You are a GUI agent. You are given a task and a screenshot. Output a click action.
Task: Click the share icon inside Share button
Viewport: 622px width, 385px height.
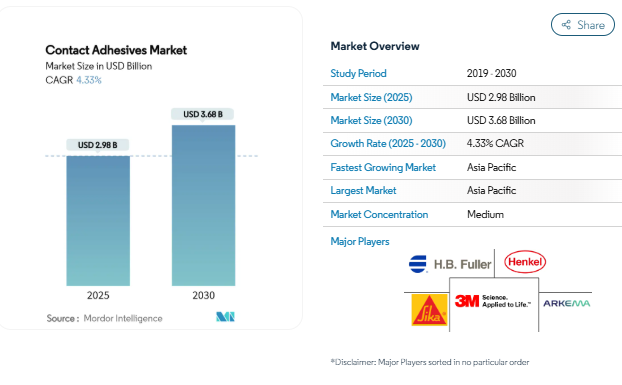tap(566, 25)
